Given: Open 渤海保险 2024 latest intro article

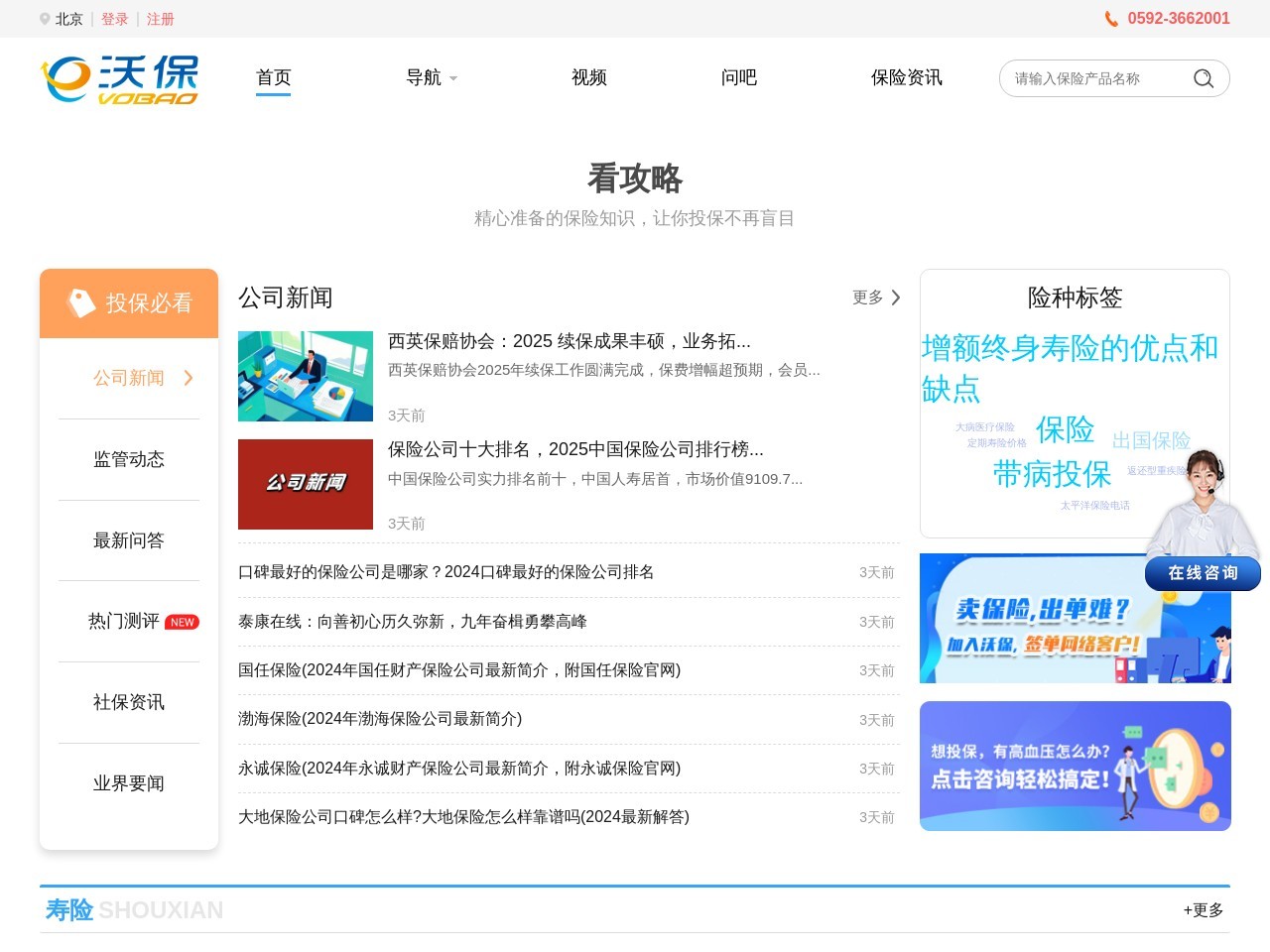Looking at the screenshot, I should pos(380,719).
